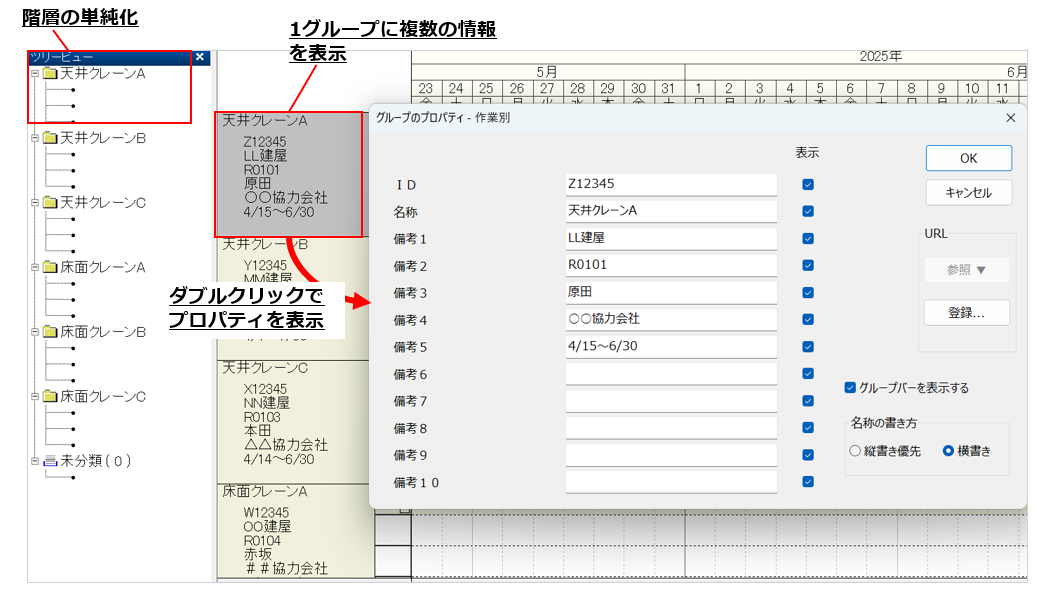Uncheck the 表示 checkbox for ID row
Viewport: 1040px width, 595px height.
pyautogui.click(x=808, y=184)
